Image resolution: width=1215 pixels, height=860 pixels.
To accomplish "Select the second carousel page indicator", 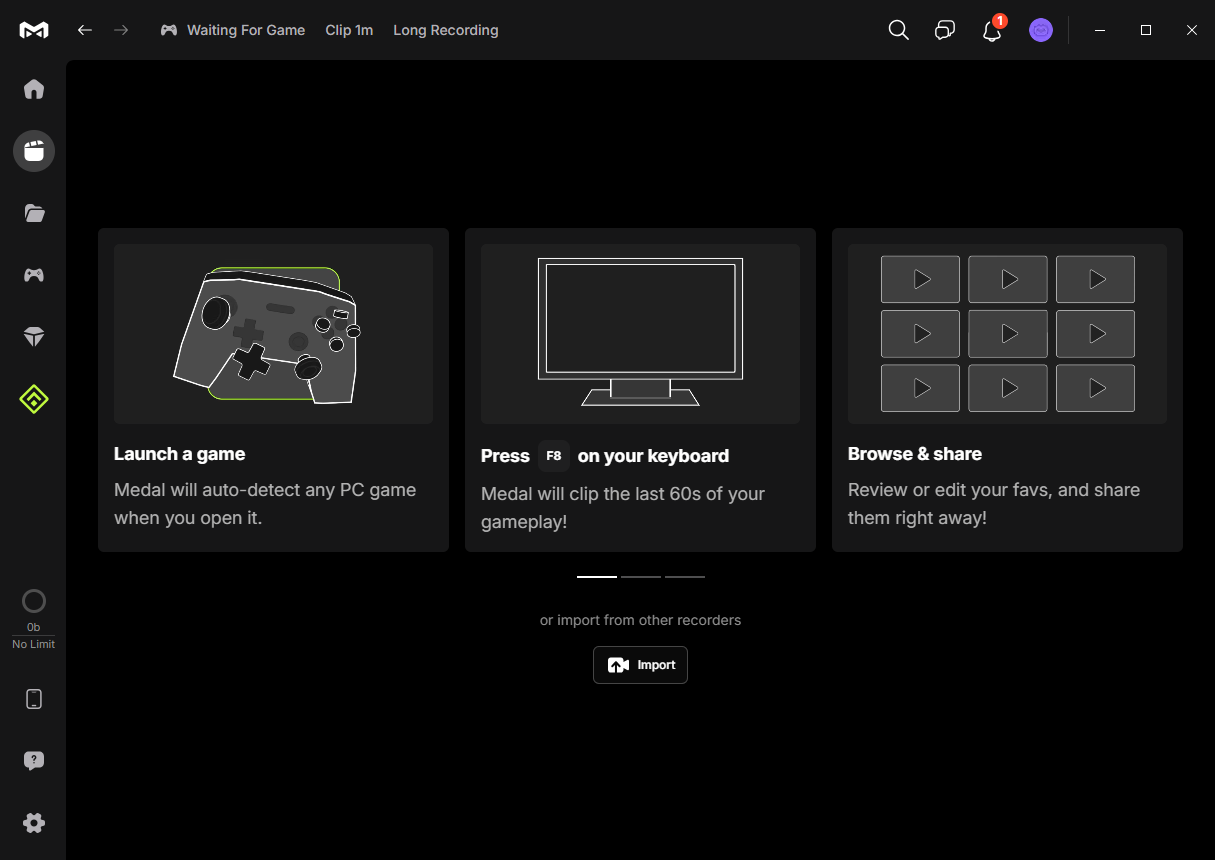I will (x=641, y=577).
